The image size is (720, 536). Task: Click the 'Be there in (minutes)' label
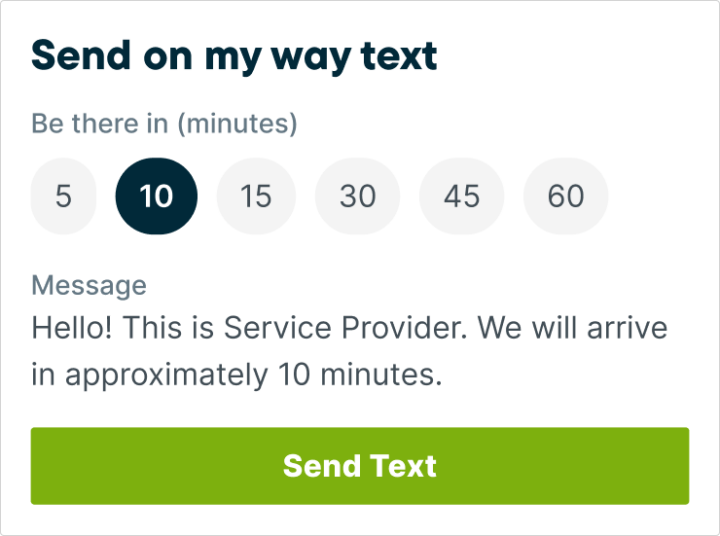tap(164, 124)
